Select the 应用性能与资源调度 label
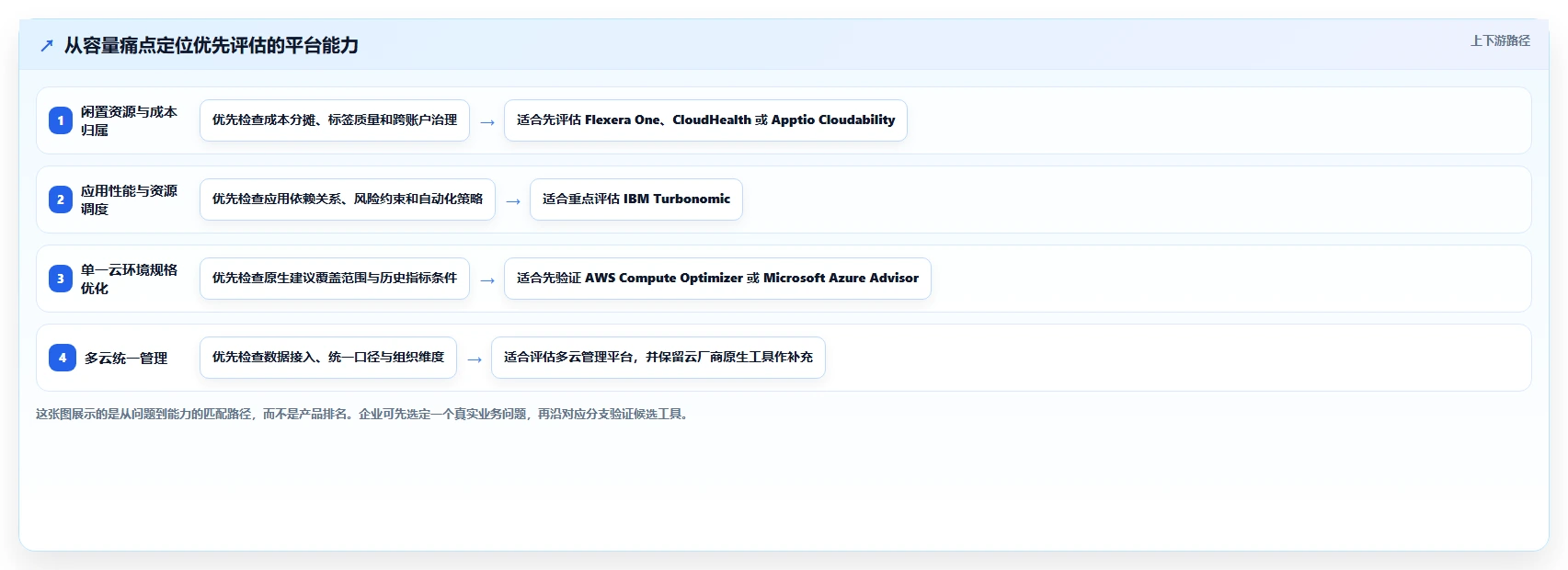The image size is (1568, 570). click(130, 199)
